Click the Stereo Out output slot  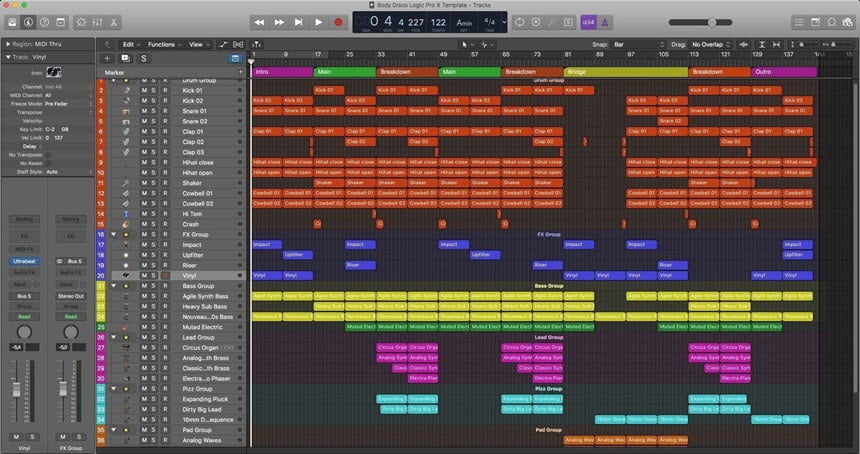71,296
